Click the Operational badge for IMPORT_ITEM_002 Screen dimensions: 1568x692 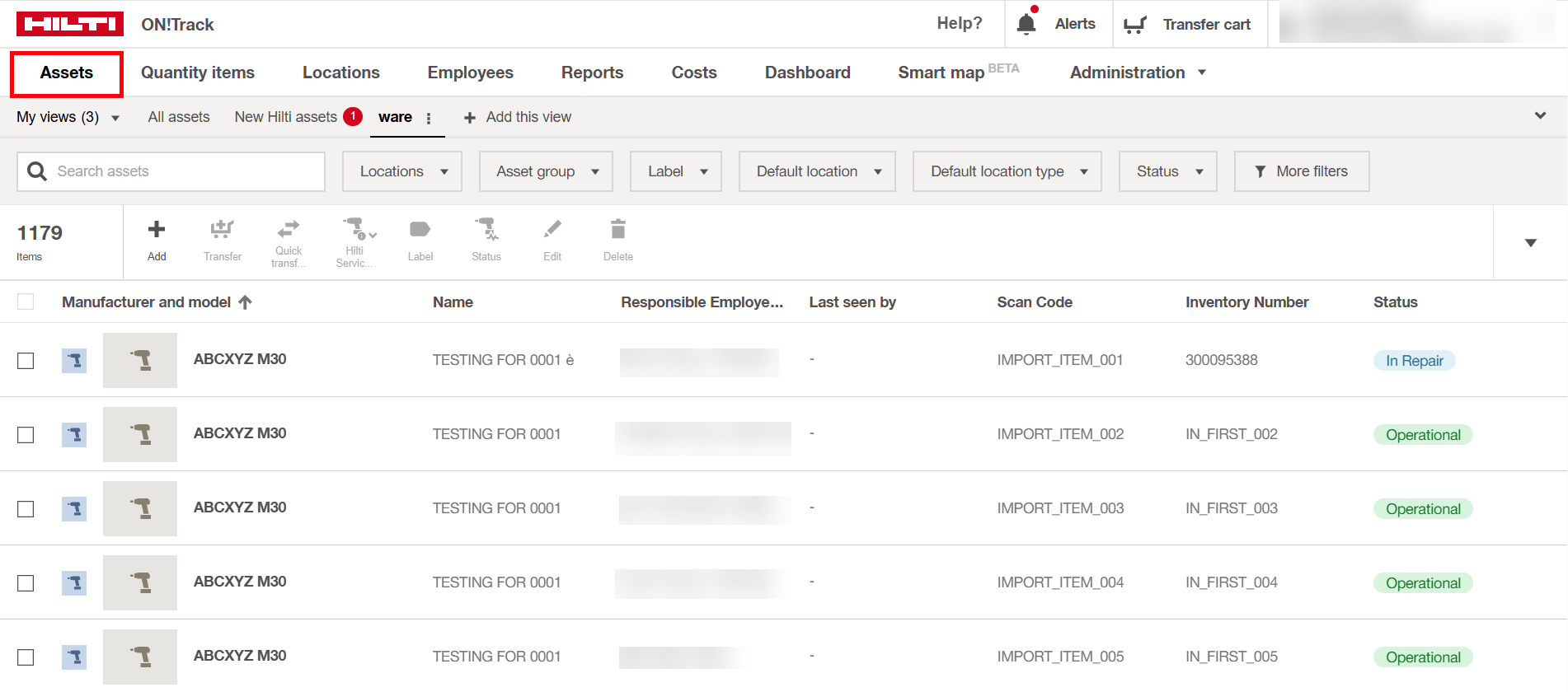pyautogui.click(x=1423, y=435)
